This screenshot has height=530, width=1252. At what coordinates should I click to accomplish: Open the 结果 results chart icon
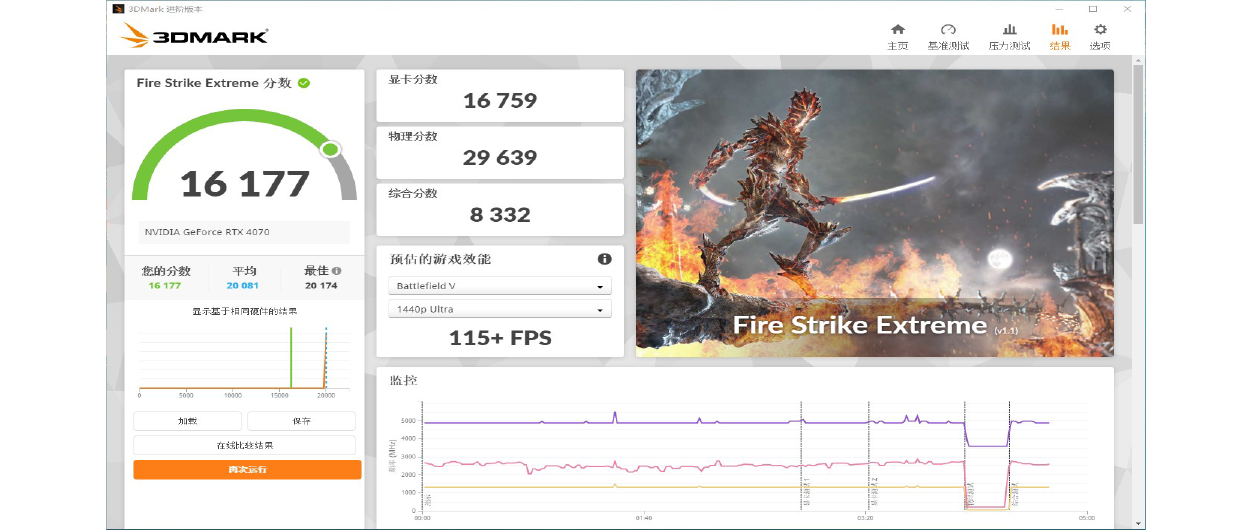(x=1060, y=30)
